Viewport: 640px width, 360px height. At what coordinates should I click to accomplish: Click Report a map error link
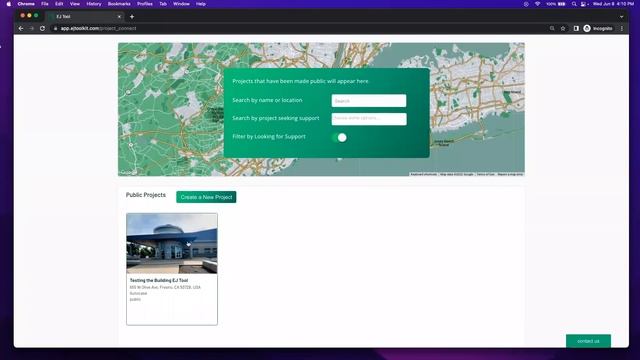point(510,174)
